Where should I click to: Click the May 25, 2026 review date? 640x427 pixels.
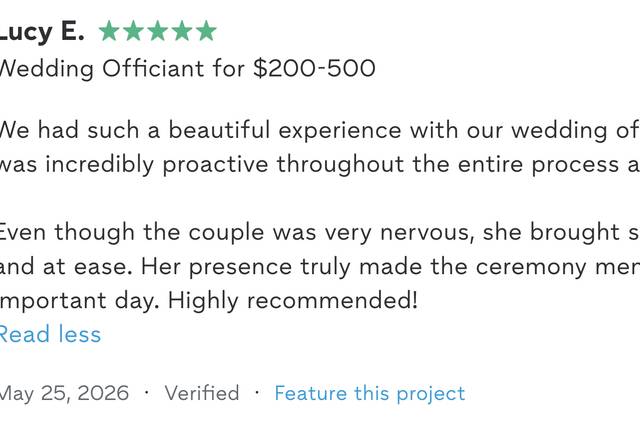point(64,394)
